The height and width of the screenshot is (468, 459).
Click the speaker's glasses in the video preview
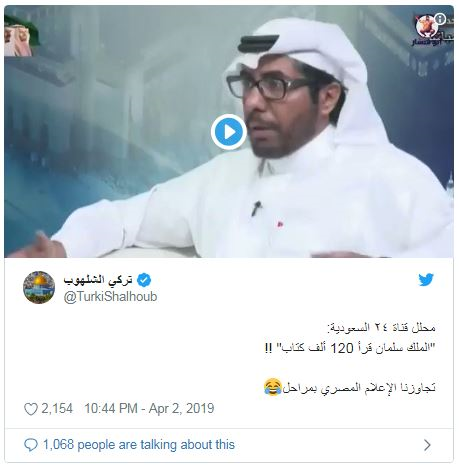(x=268, y=88)
